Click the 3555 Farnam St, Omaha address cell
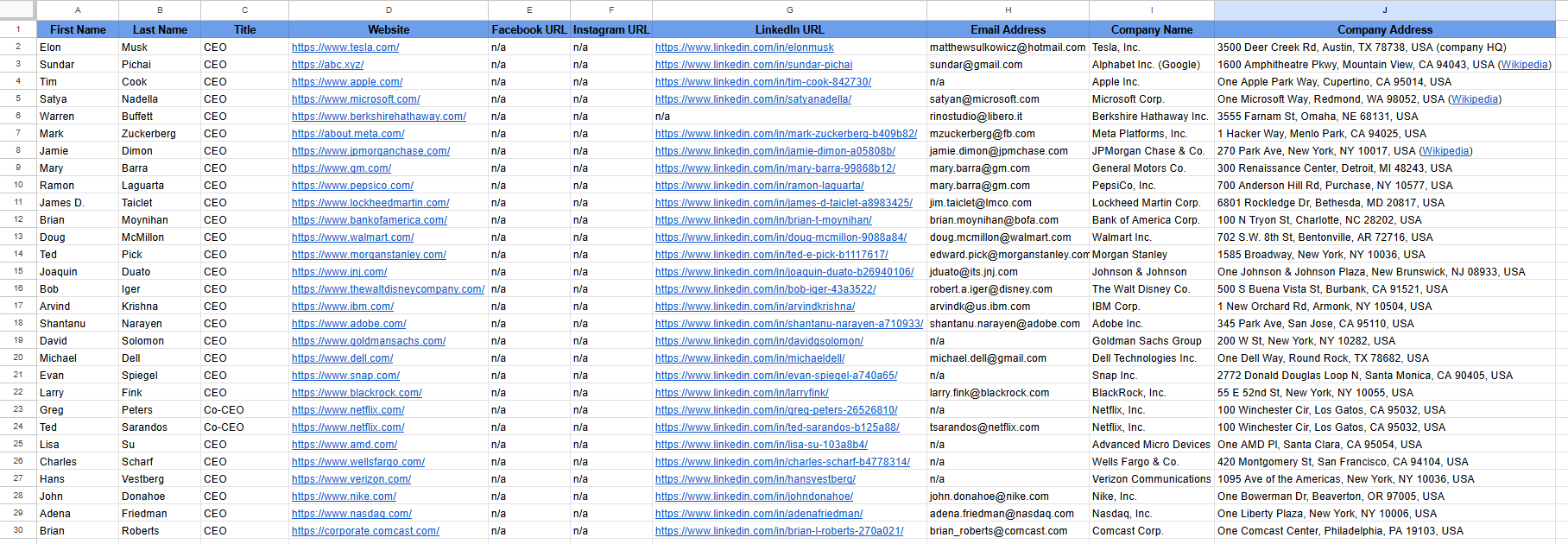Viewport: 1568px width, 544px height. pyautogui.click(x=1385, y=117)
